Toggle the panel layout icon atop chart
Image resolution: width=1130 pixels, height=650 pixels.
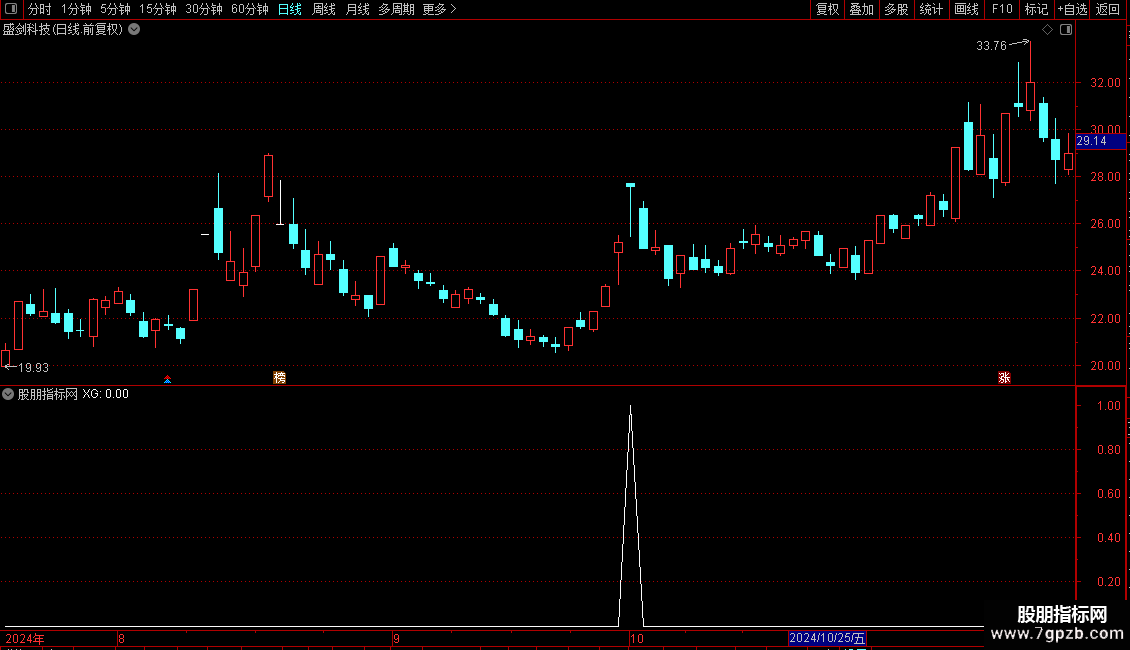(1066, 30)
